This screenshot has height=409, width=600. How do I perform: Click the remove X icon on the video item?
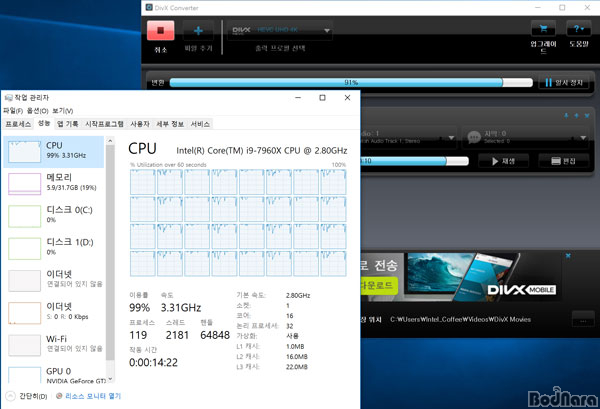587,116
